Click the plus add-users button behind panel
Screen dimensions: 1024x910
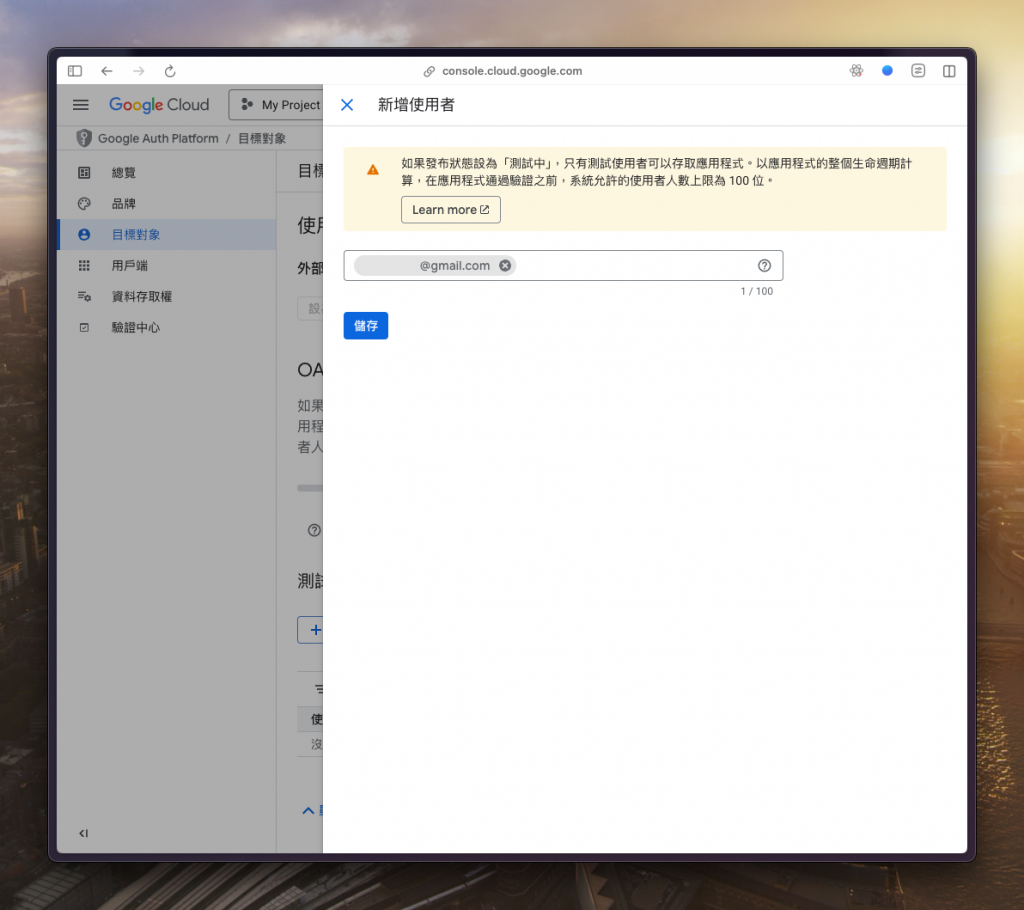point(311,630)
